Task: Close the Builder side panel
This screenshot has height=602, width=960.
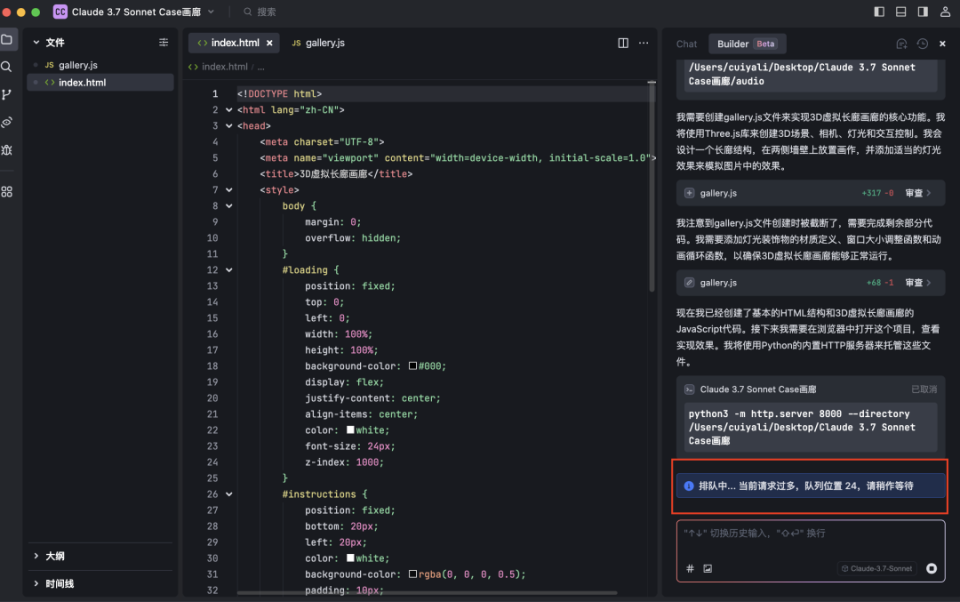Action: point(942,43)
